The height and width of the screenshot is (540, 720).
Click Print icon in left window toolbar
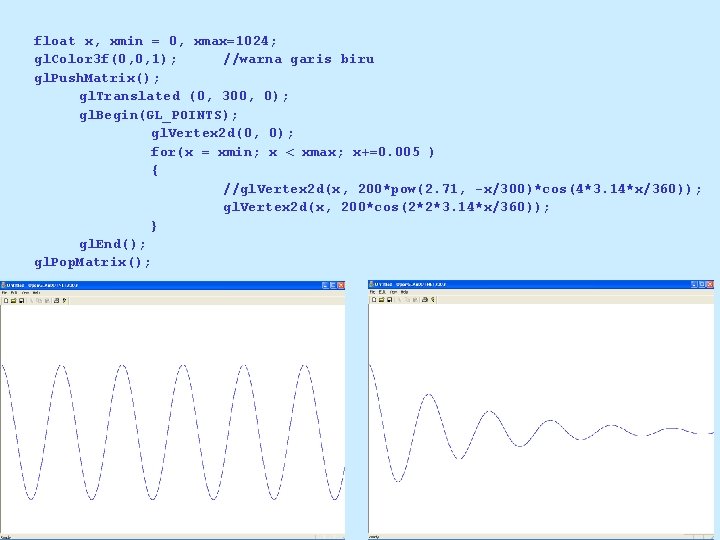(56, 301)
